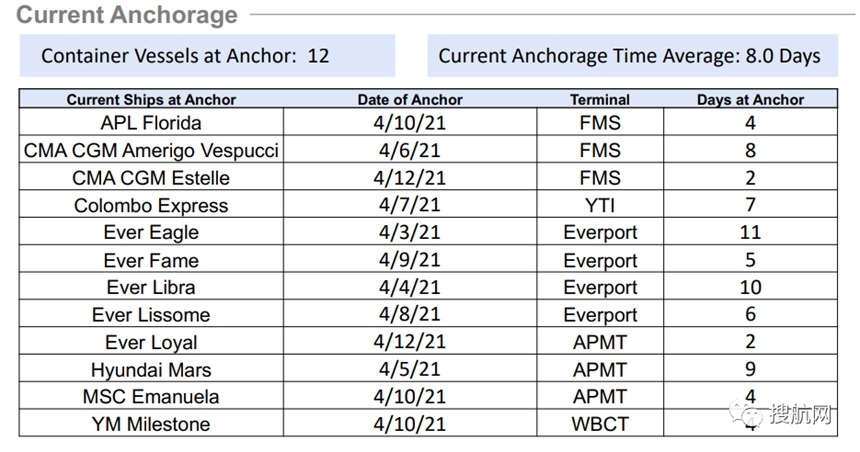Screen dimensions: 860x452
Task: Select the 'Ever Libra' ship cell
Action: [151, 286]
